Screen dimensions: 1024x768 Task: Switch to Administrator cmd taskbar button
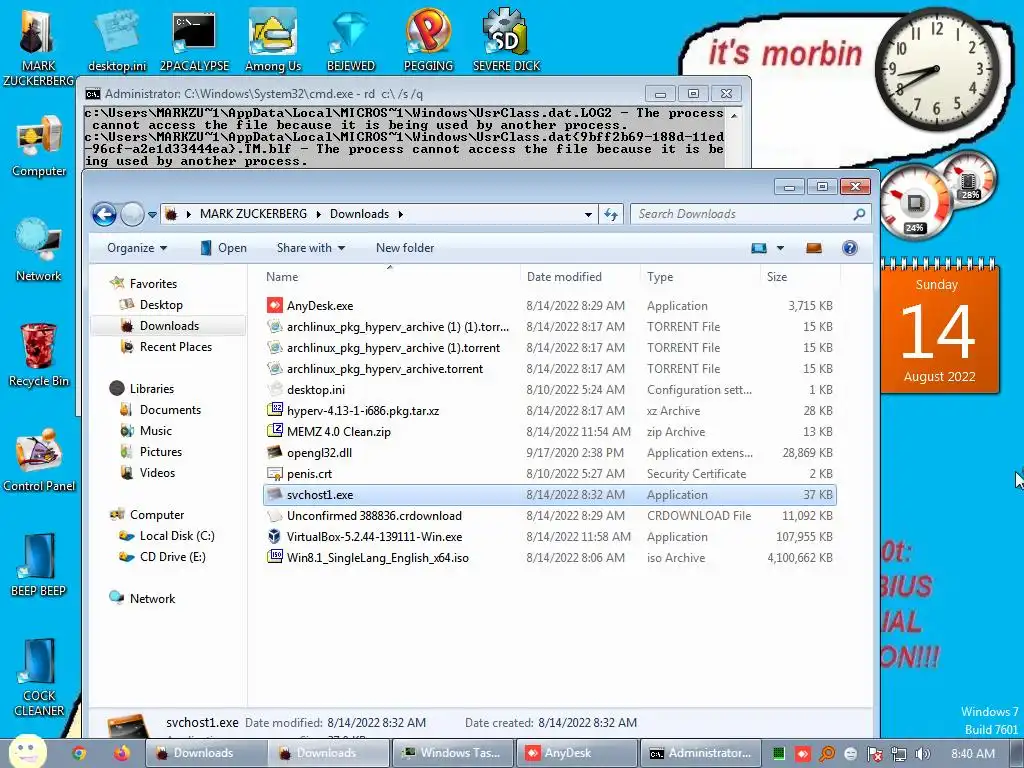(x=700, y=753)
